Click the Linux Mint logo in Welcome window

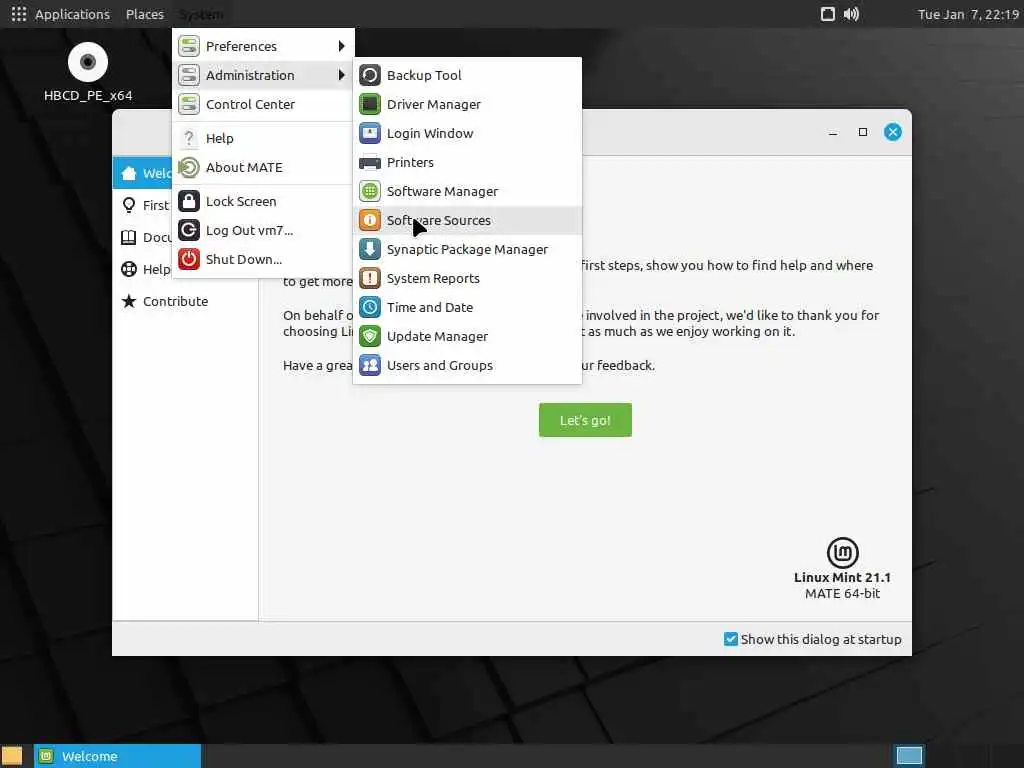click(842, 552)
